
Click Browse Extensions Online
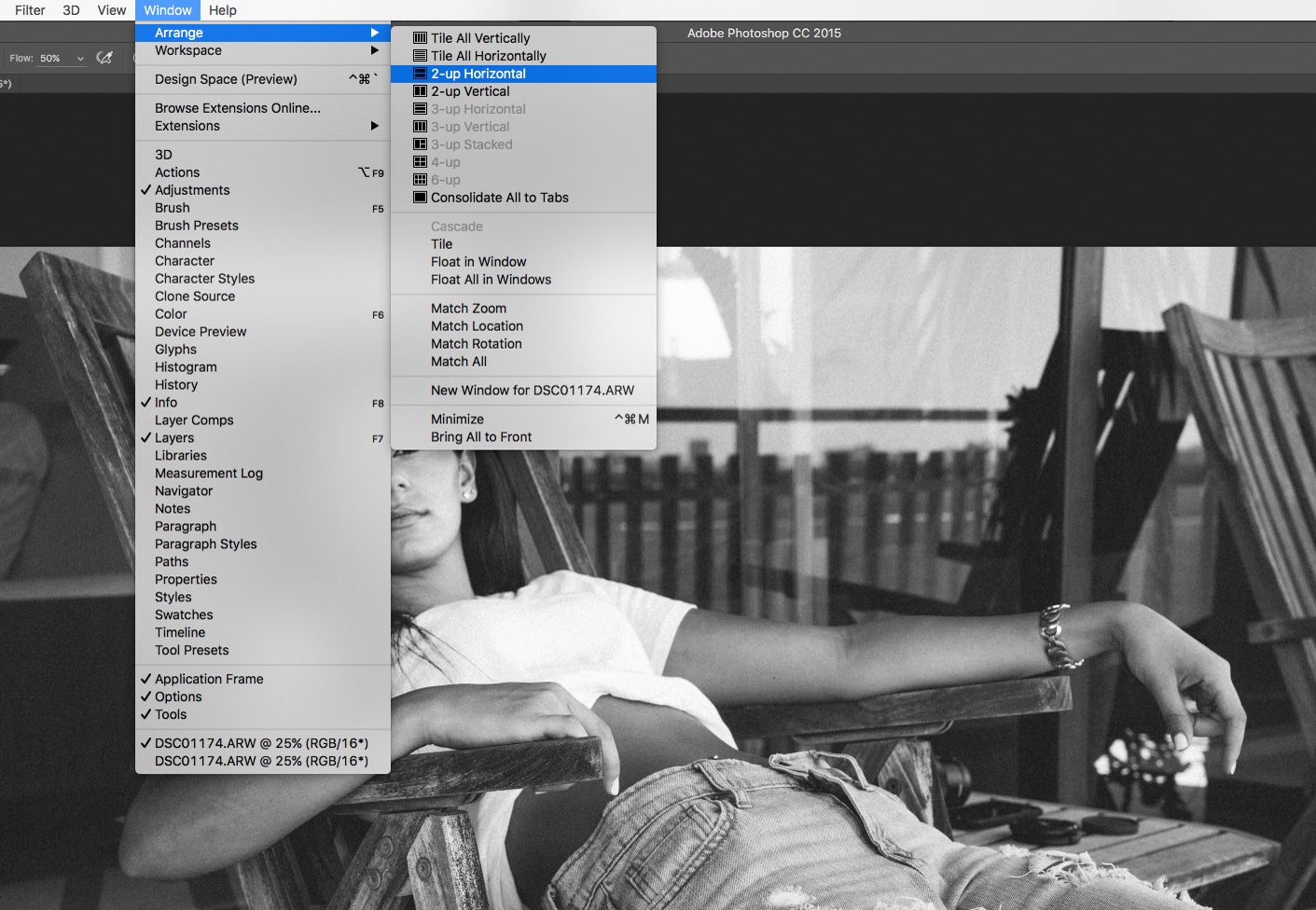pyautogui.click(x=237, y=108)
